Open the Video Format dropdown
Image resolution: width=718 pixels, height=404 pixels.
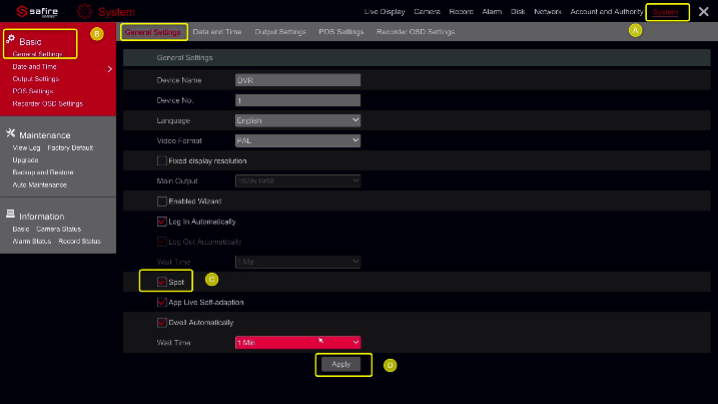tap(296, 141)
